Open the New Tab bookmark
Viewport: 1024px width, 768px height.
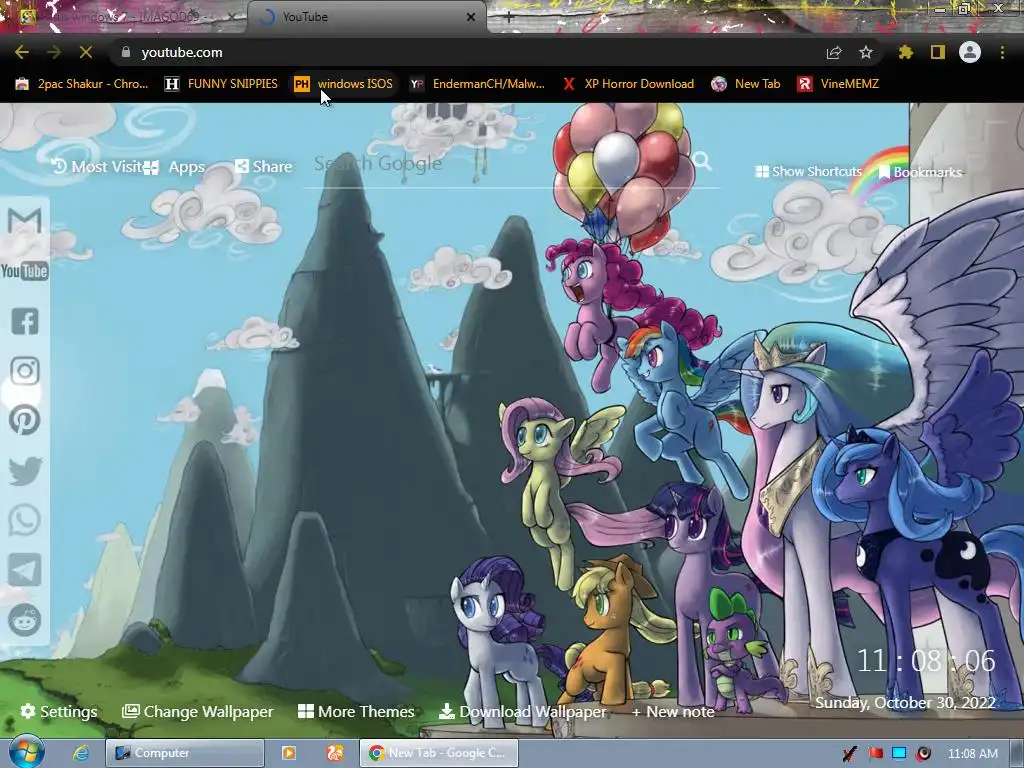pyautogui.click(x=746, y=84)
